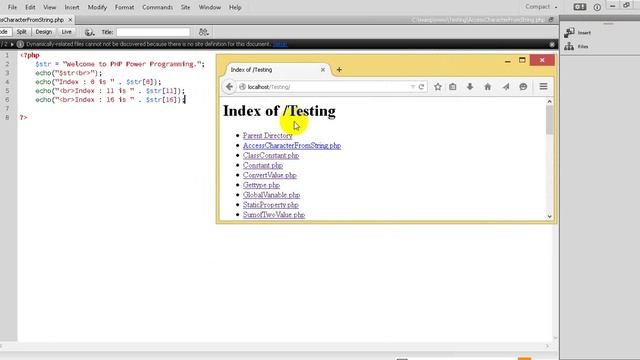The width and height of the screenshot is (640, 360).
Task: Open the File menu
Action: [x=12, y=7]
